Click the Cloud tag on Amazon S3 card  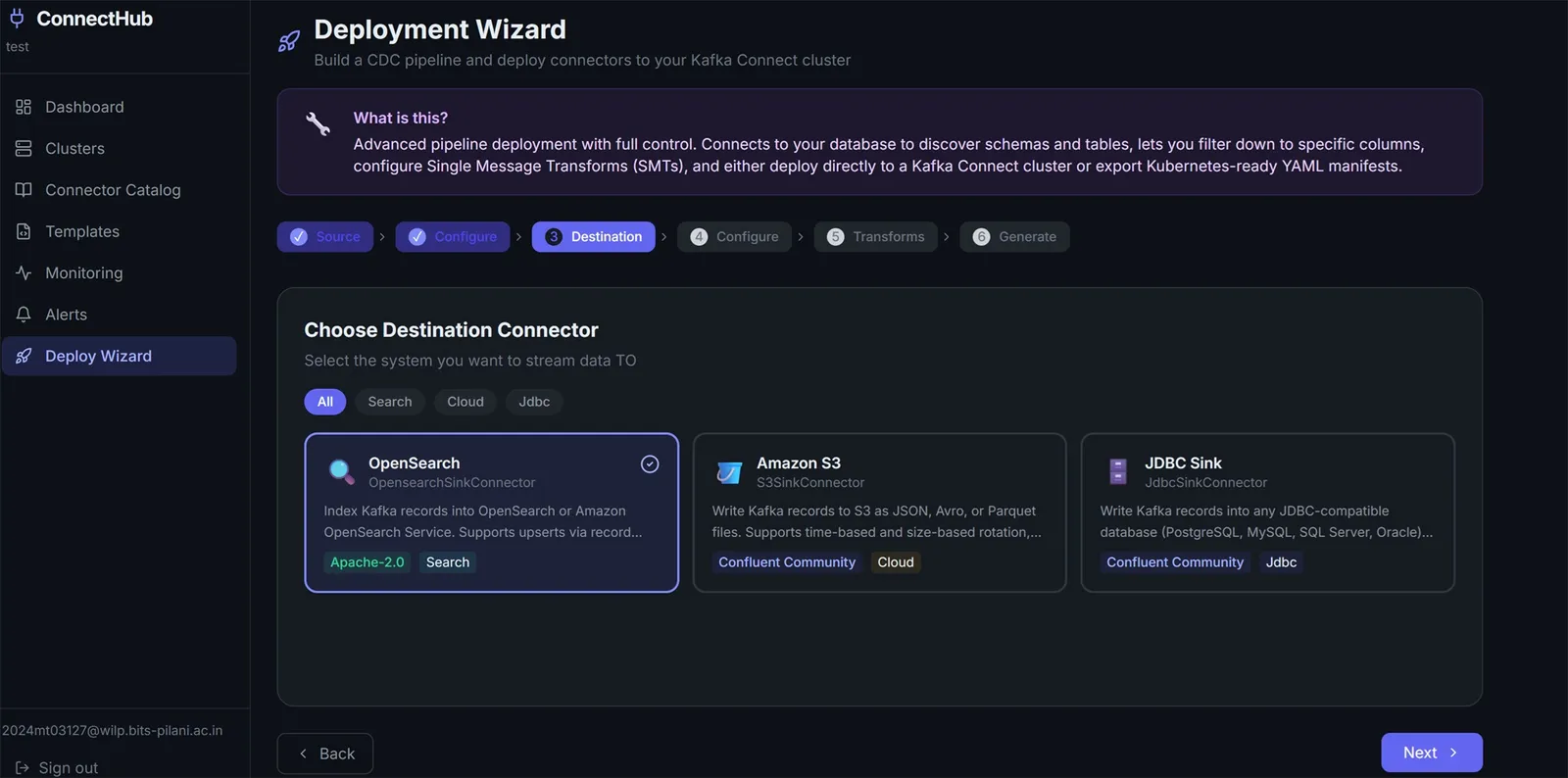(896, 562)
